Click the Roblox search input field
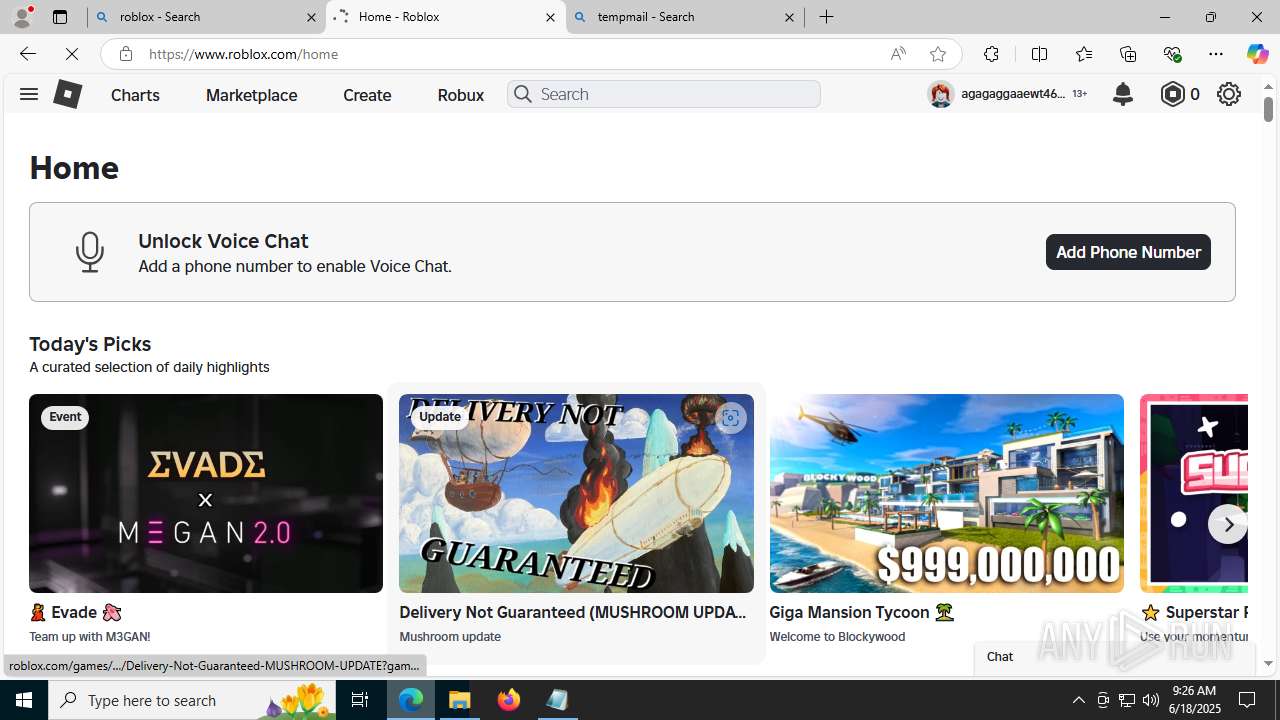The height and width of the screenshot is (720, 1280). tap(664, 94)
